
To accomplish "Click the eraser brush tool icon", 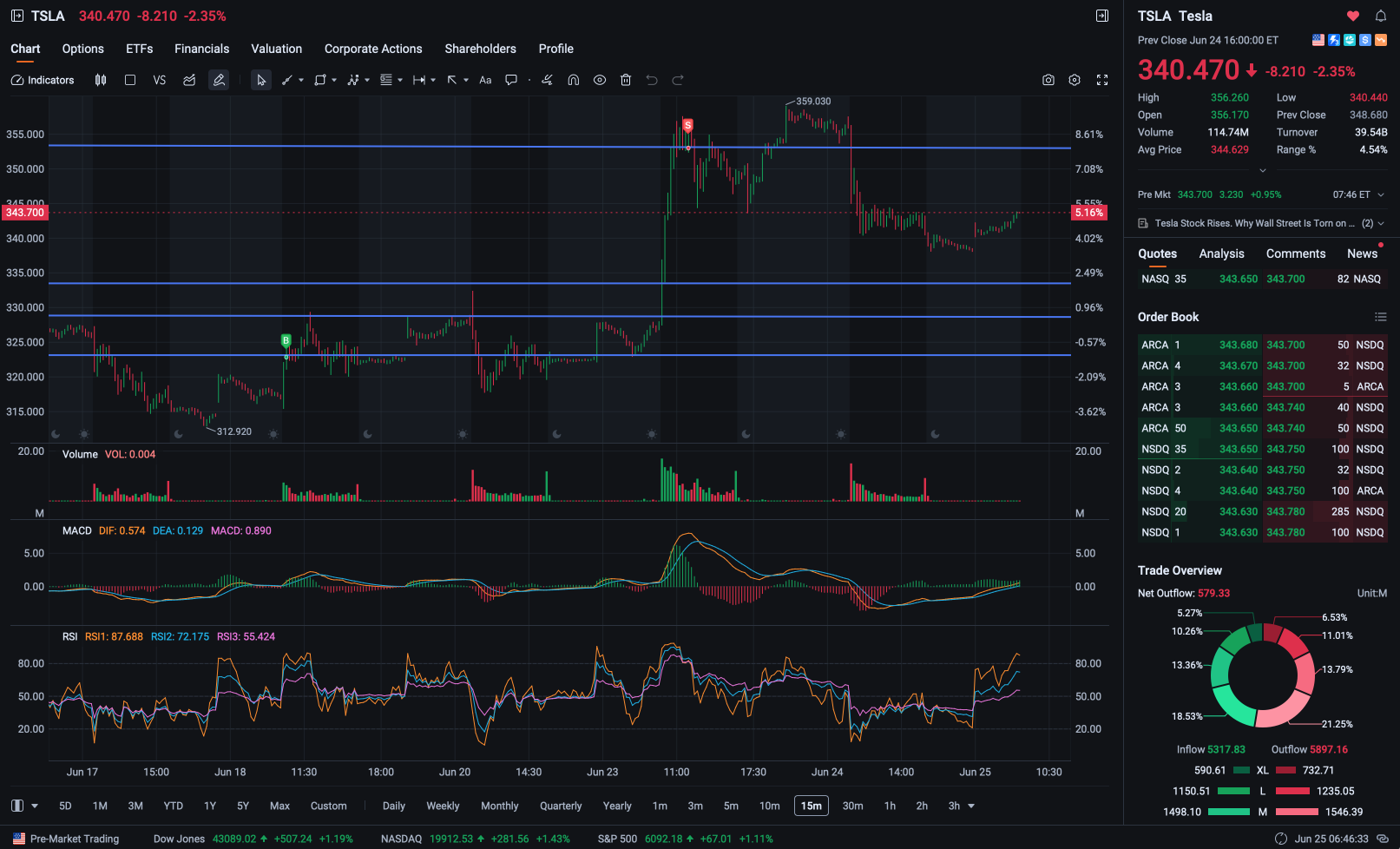I will [547, 80].
